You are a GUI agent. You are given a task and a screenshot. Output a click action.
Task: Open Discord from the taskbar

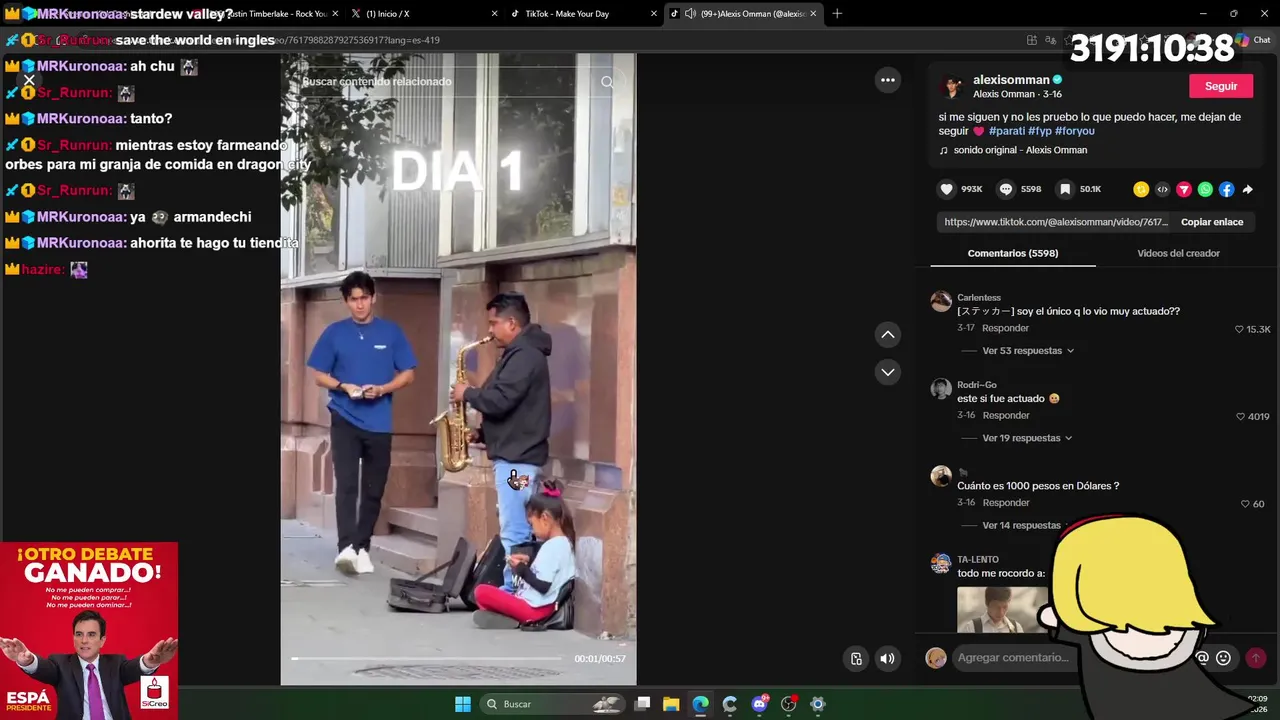click(x=759, y=704)
